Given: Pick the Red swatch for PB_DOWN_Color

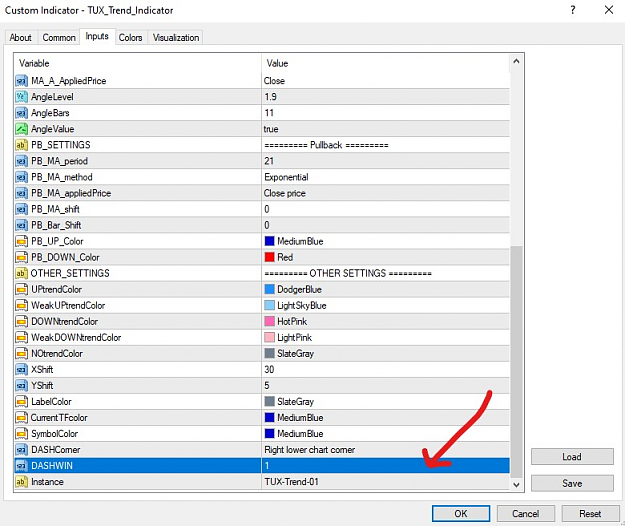Looking at the screenshot, I should (x=269, y=257).
